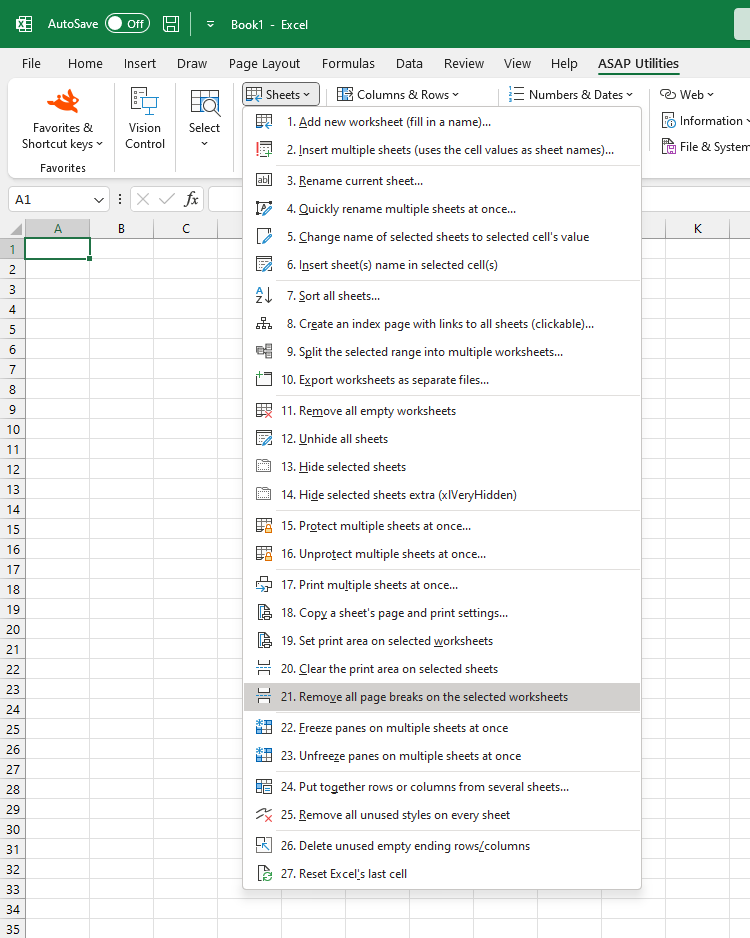Open the Page Layout tab
The width and height of the screenshot is (750, 938).
tap(264, 63)
